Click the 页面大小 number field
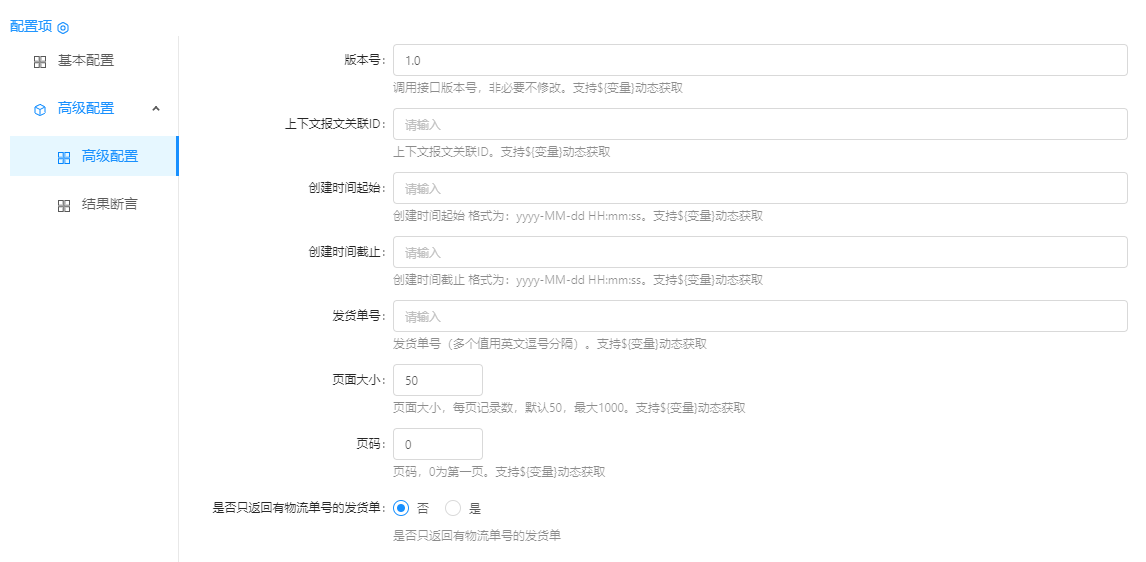 [x=438, y=380]
